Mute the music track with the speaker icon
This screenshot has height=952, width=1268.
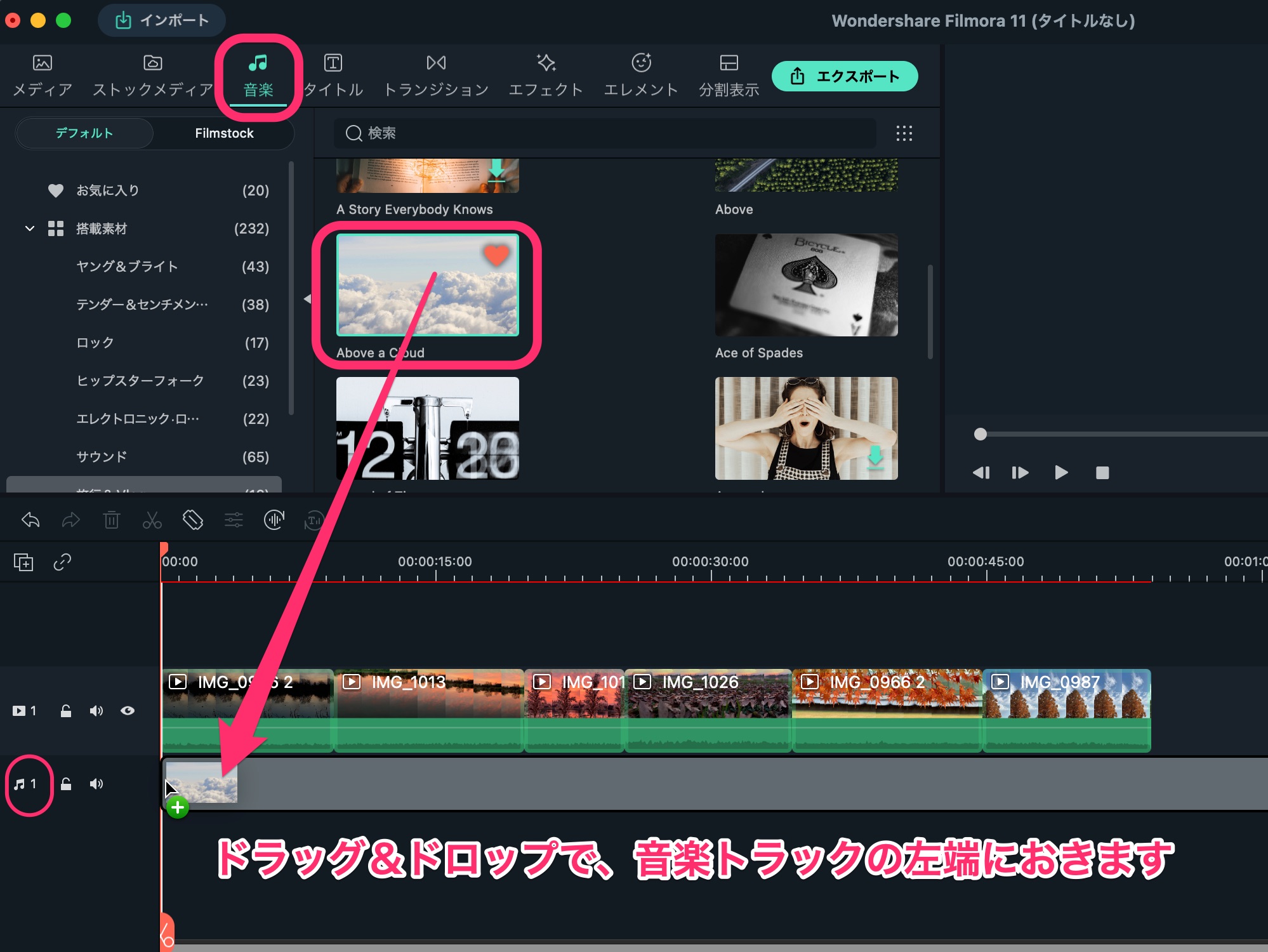(96, 783)
